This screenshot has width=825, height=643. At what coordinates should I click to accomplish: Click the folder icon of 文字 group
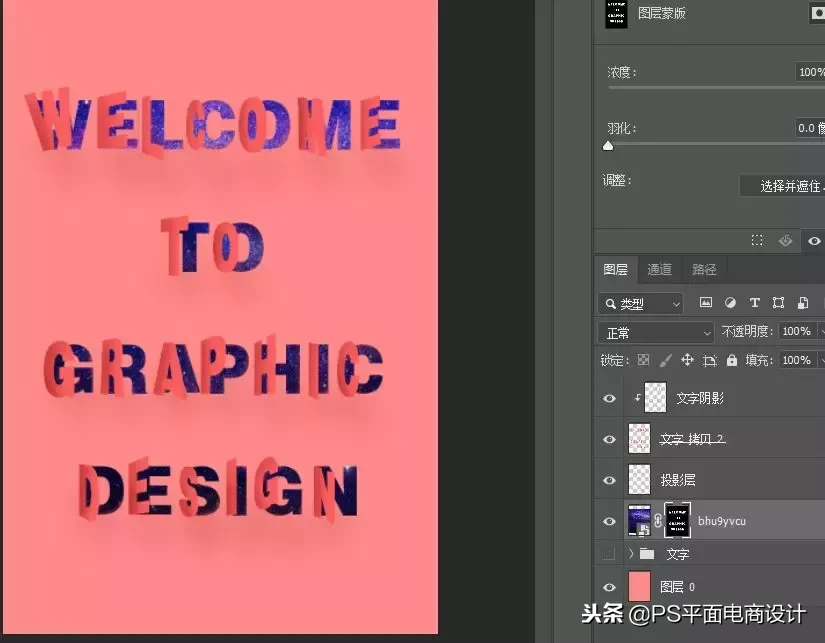647,554
